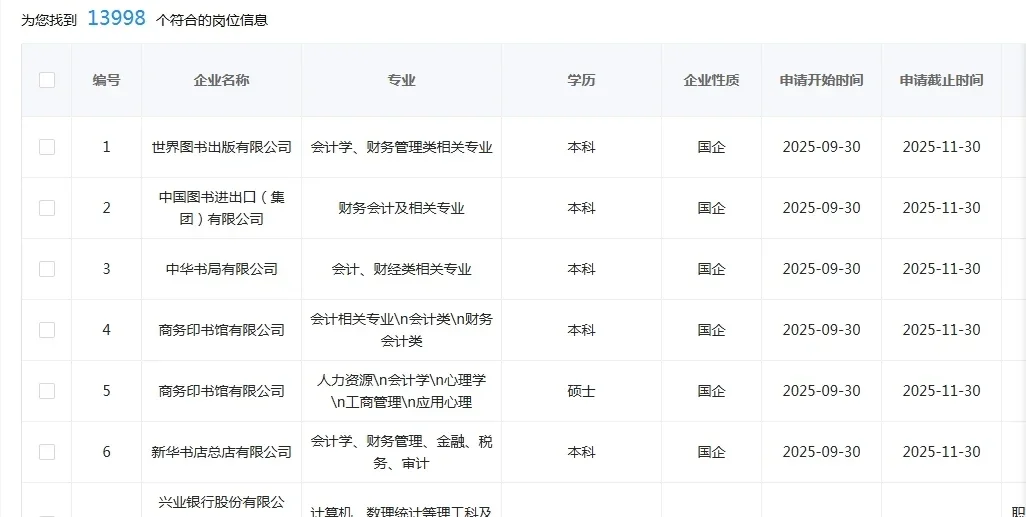
Task: Tick the checkbox in row number 5
Action: 47,391
